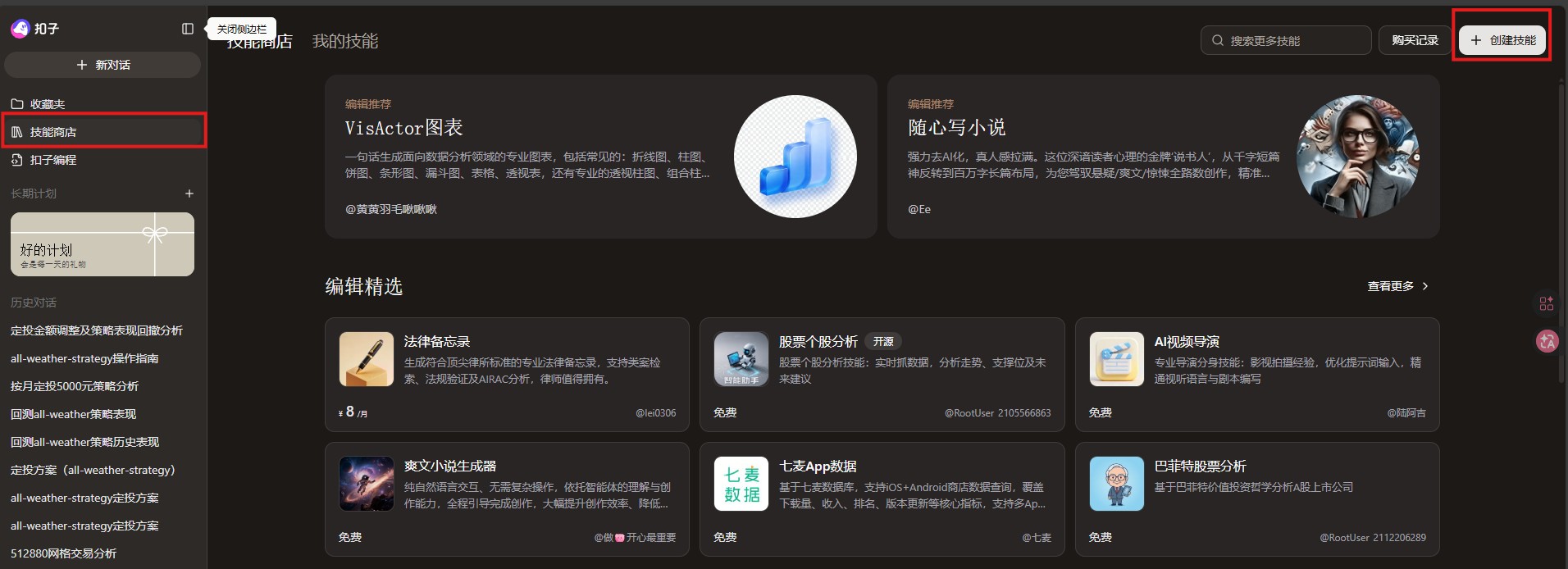
Task: Click the 爽文小说生成器 space icon
Action: click(367, 484)
